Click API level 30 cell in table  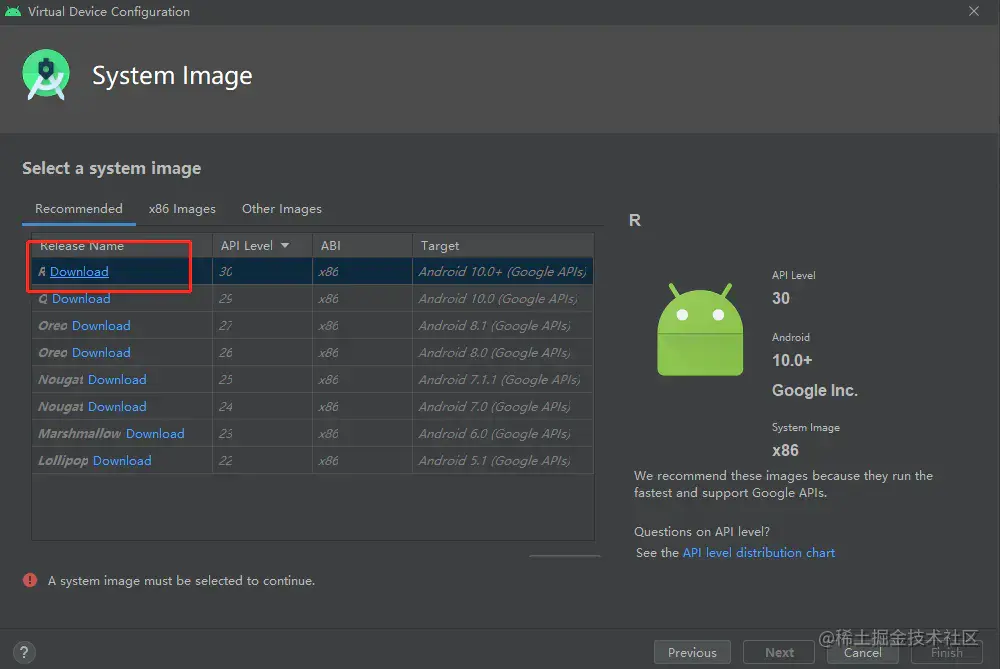[262, 272]
